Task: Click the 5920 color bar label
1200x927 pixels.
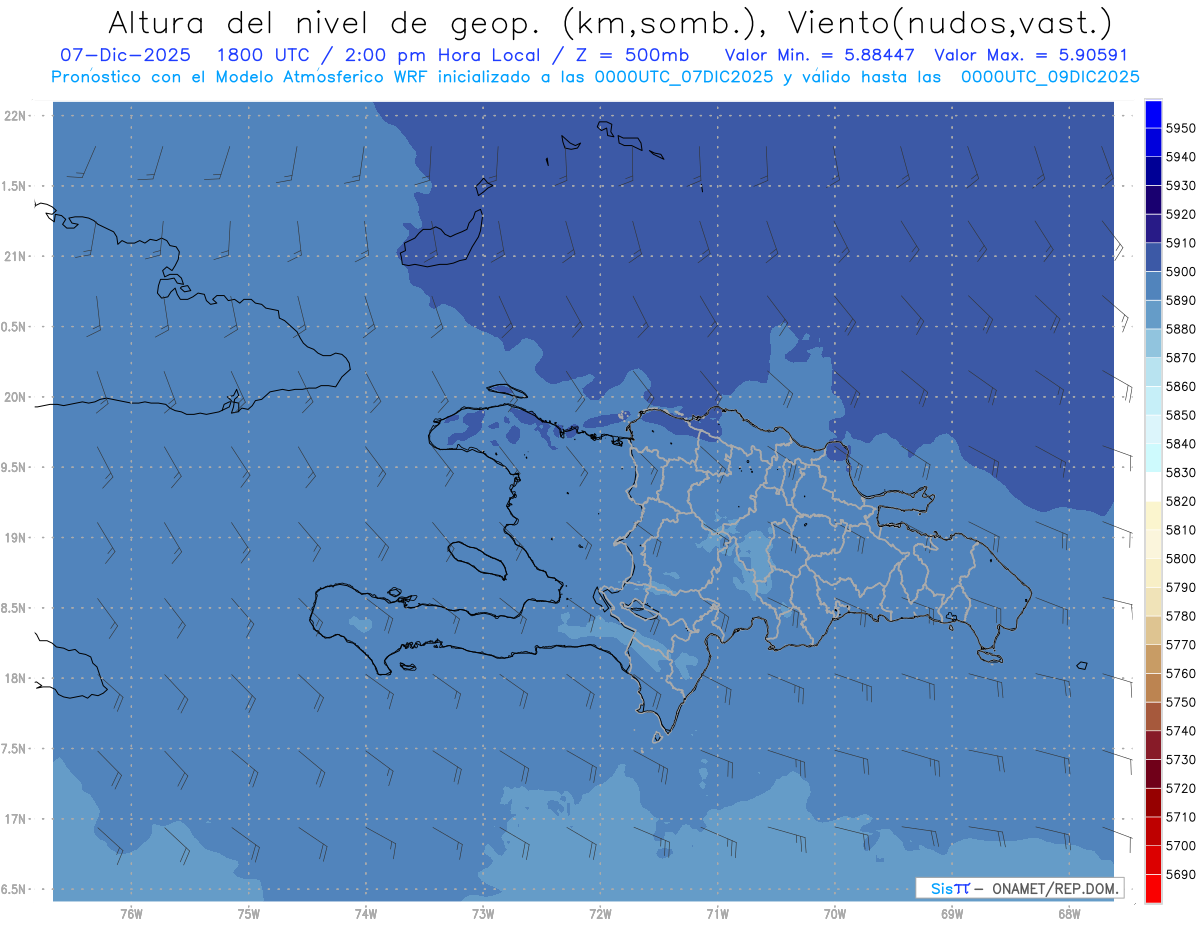Action: click(1180, 214)
